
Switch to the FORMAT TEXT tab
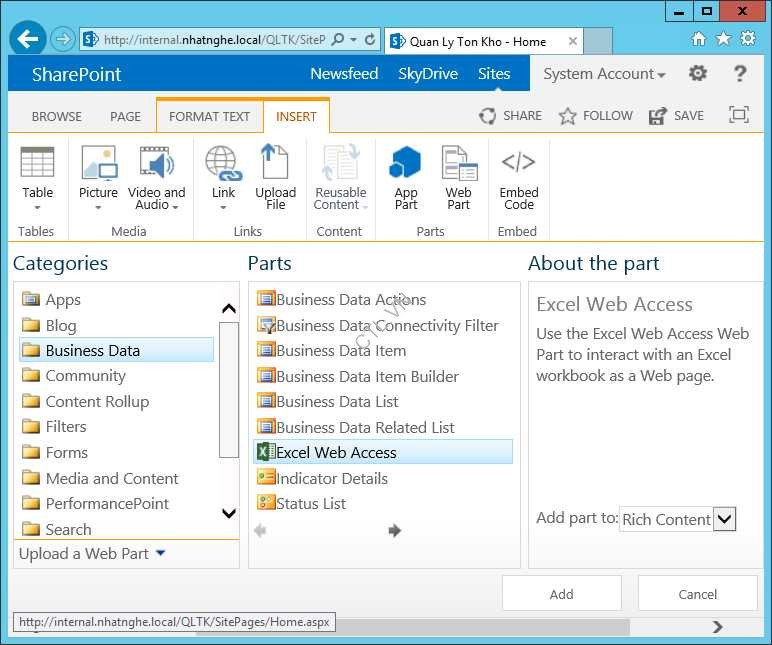pyautogui.click(x=209, y=116)
